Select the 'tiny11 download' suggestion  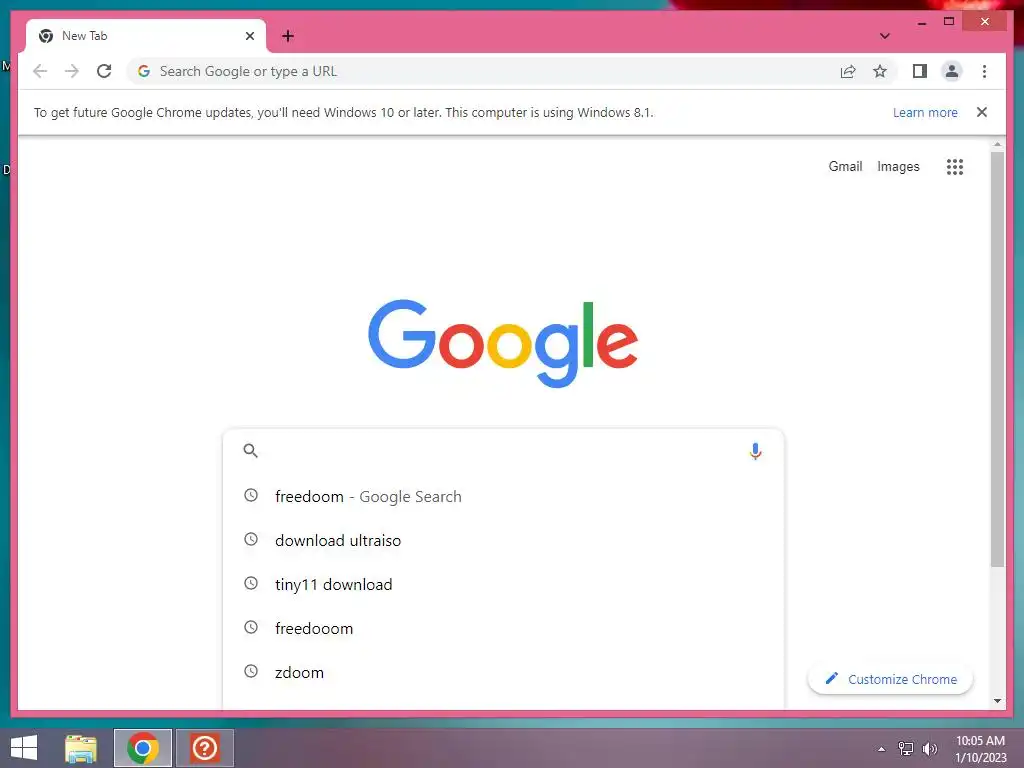click(503, 584)
